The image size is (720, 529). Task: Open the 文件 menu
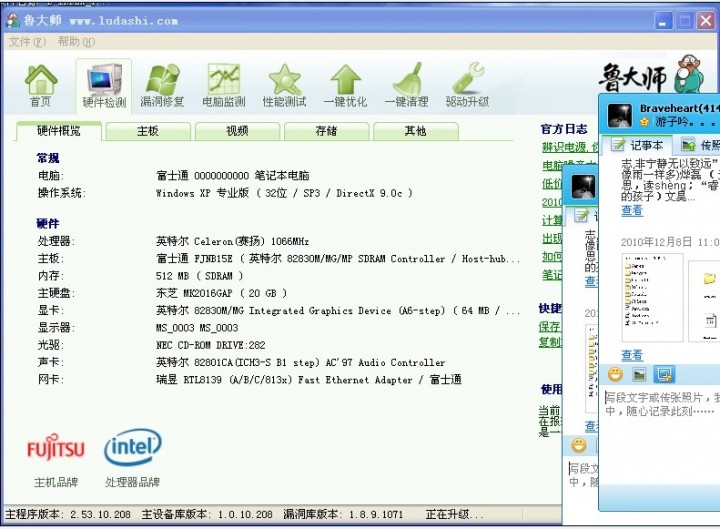coord(26,42)
